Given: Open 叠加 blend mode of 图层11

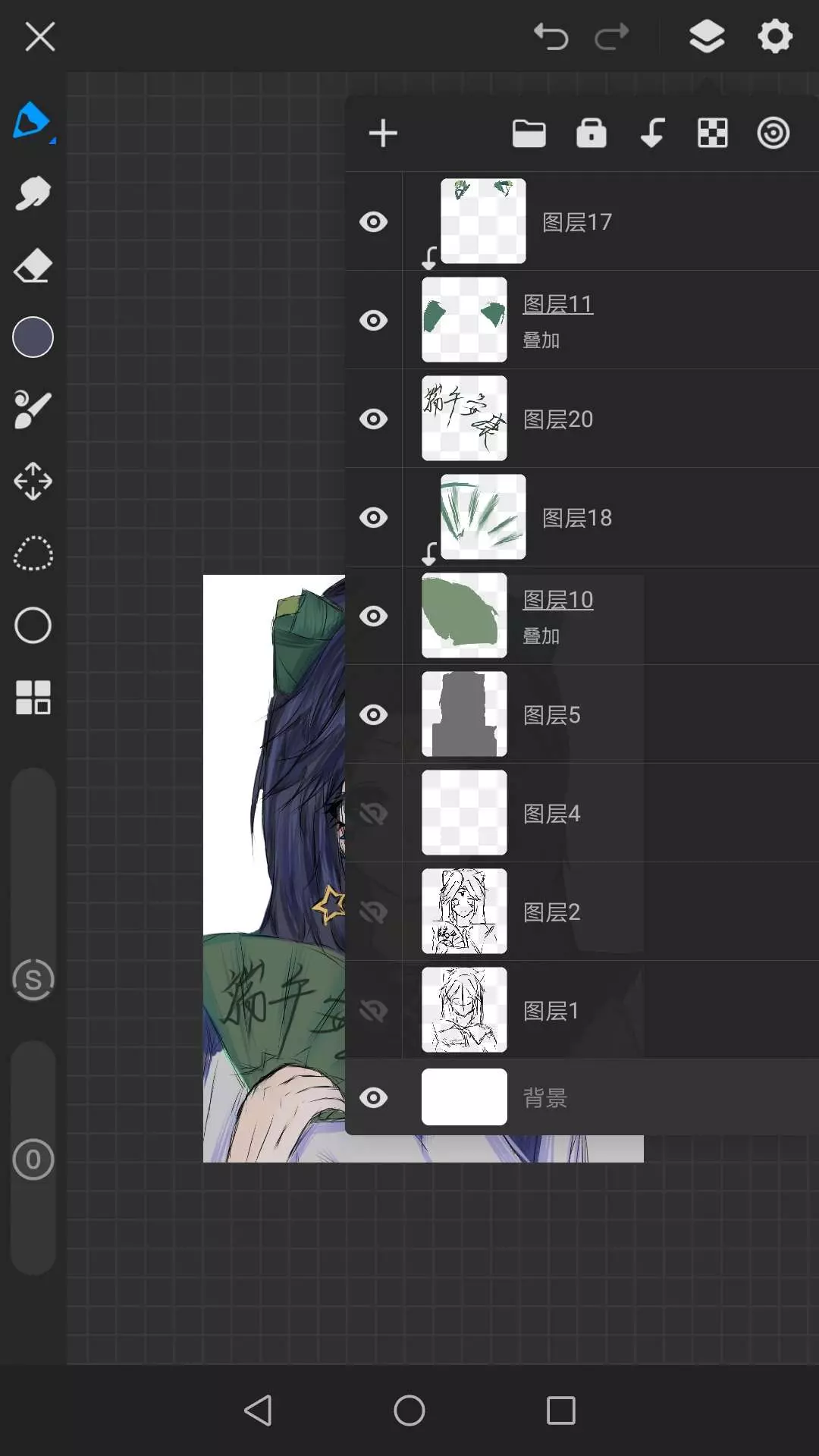Looking at the screenshot, I should click(x=541, y=340).
